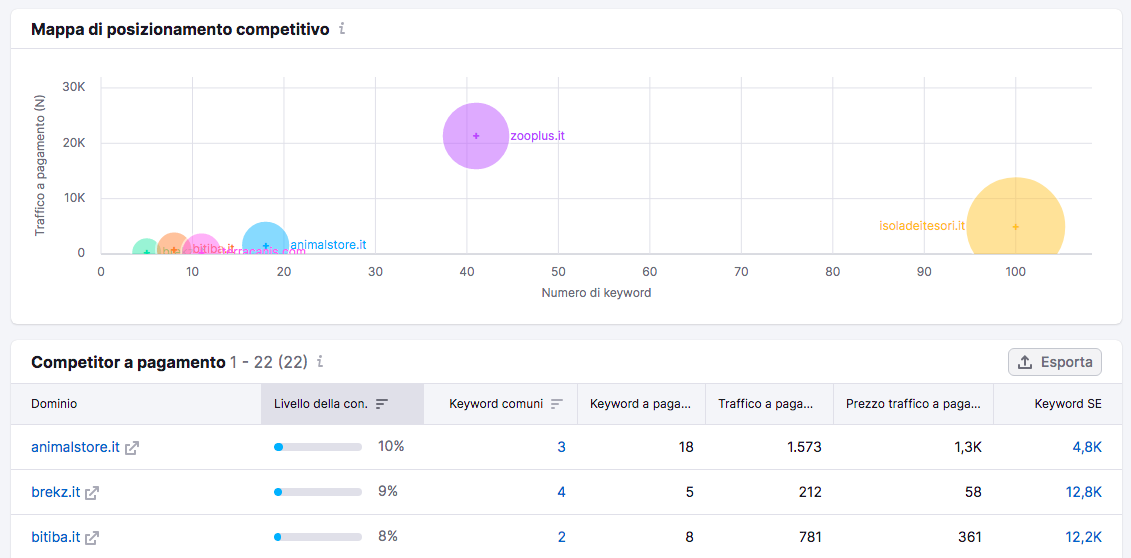Click common keywords value 3 for animalstore.it
The width and height of the screenshot is (1131, 558).
point(561,447)
